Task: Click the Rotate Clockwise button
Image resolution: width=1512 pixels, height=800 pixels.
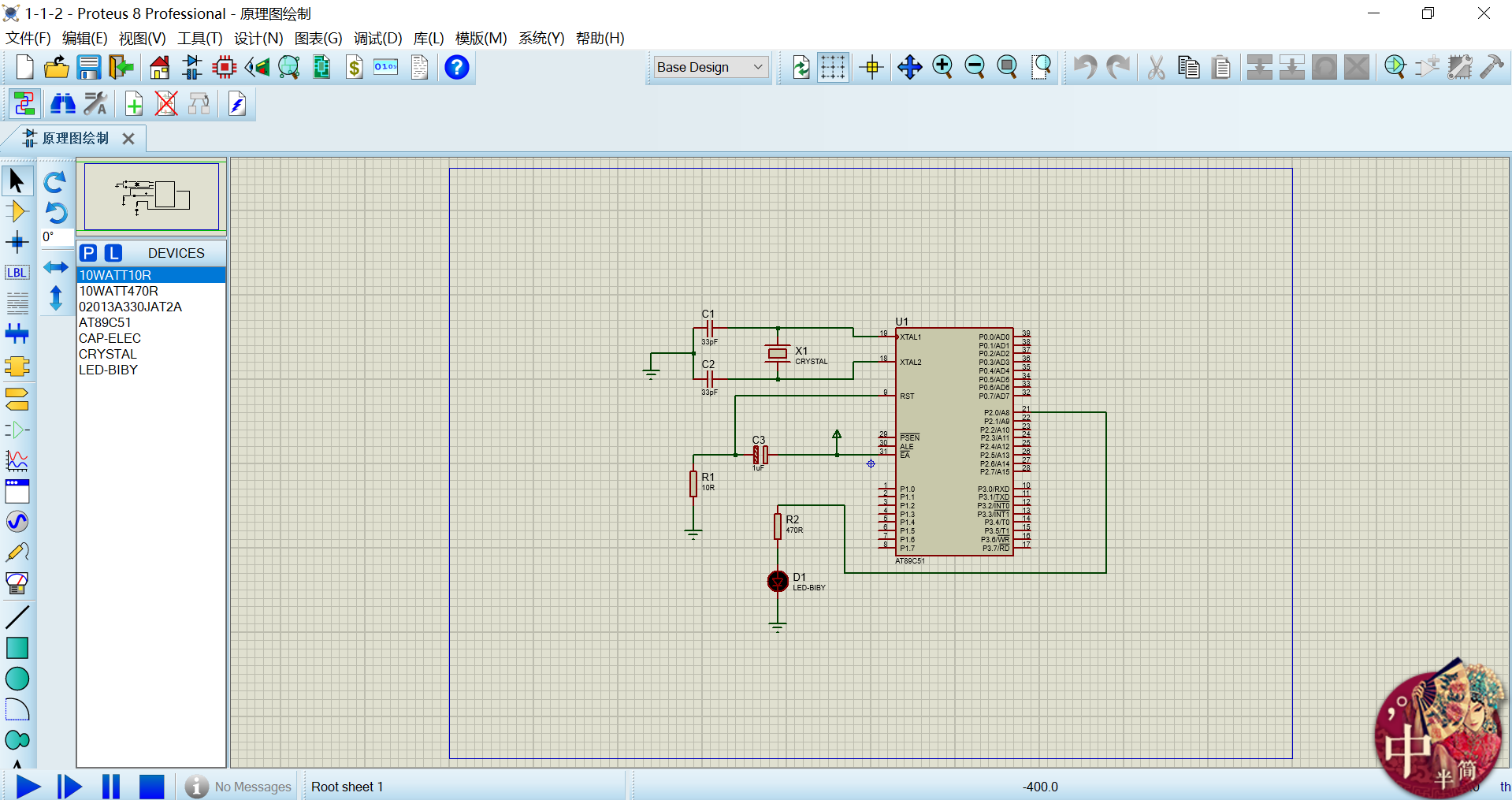Action: [54, 182]
